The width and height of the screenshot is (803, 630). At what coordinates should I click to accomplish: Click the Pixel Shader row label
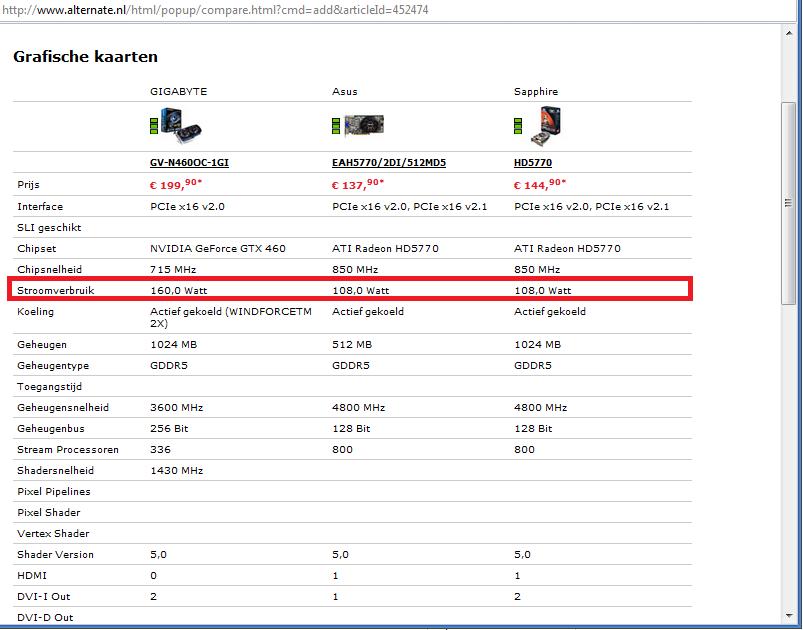pos(49,513)
